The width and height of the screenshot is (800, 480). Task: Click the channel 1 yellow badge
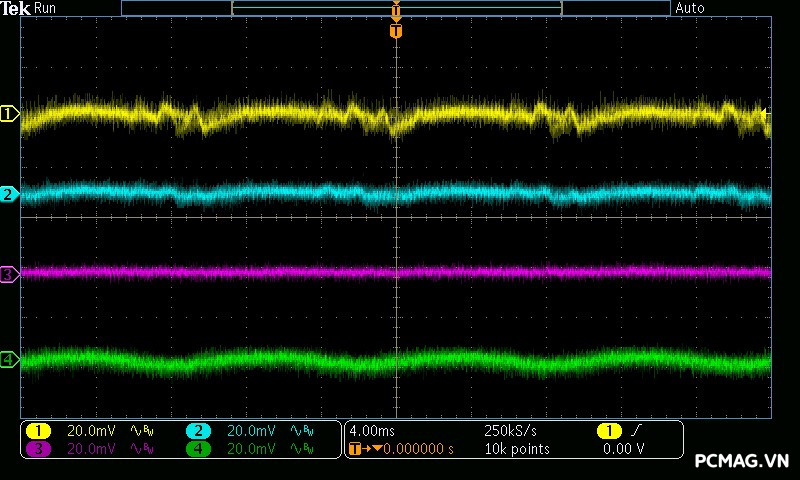[37, 430]
